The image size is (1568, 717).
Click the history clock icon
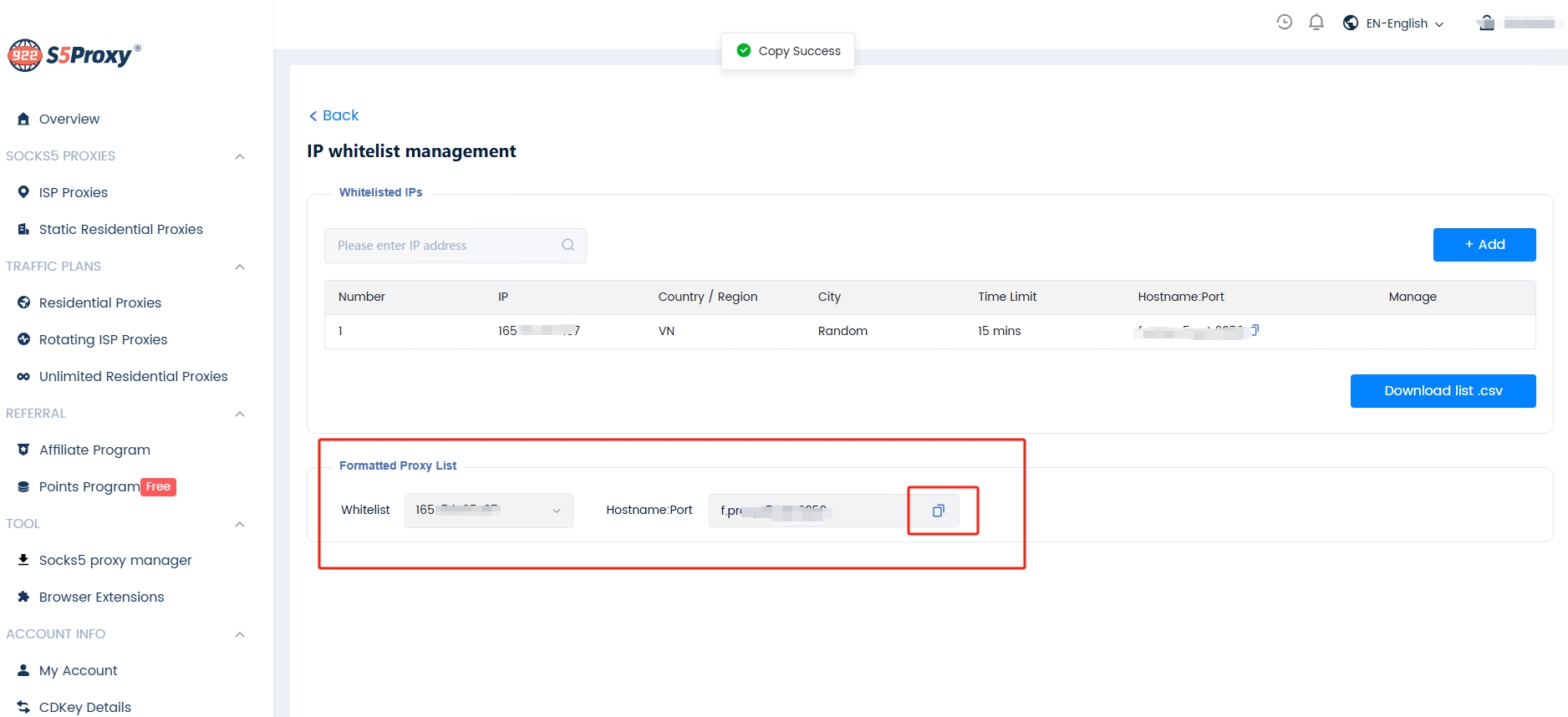tap(1284, 23)
